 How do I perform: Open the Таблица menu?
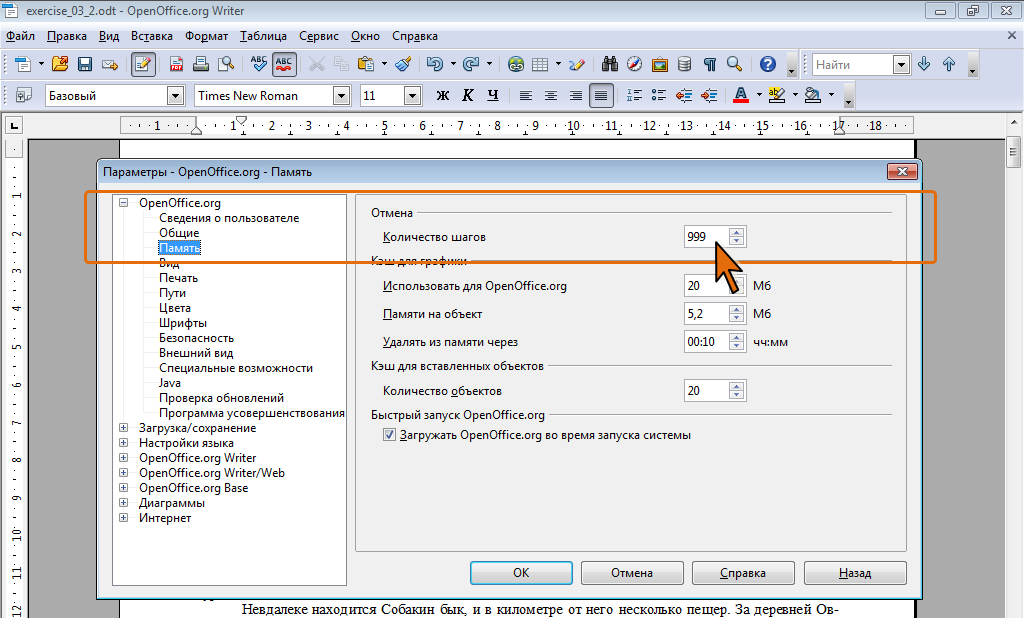pyautogui.click(x=263, y=36)
